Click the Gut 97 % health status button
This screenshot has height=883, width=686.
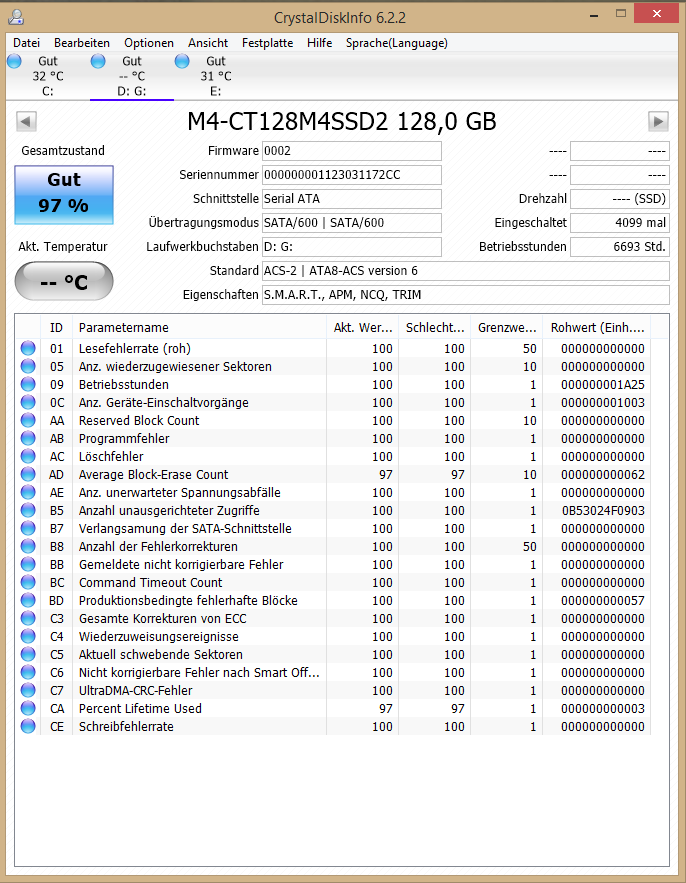coord(64,195)
